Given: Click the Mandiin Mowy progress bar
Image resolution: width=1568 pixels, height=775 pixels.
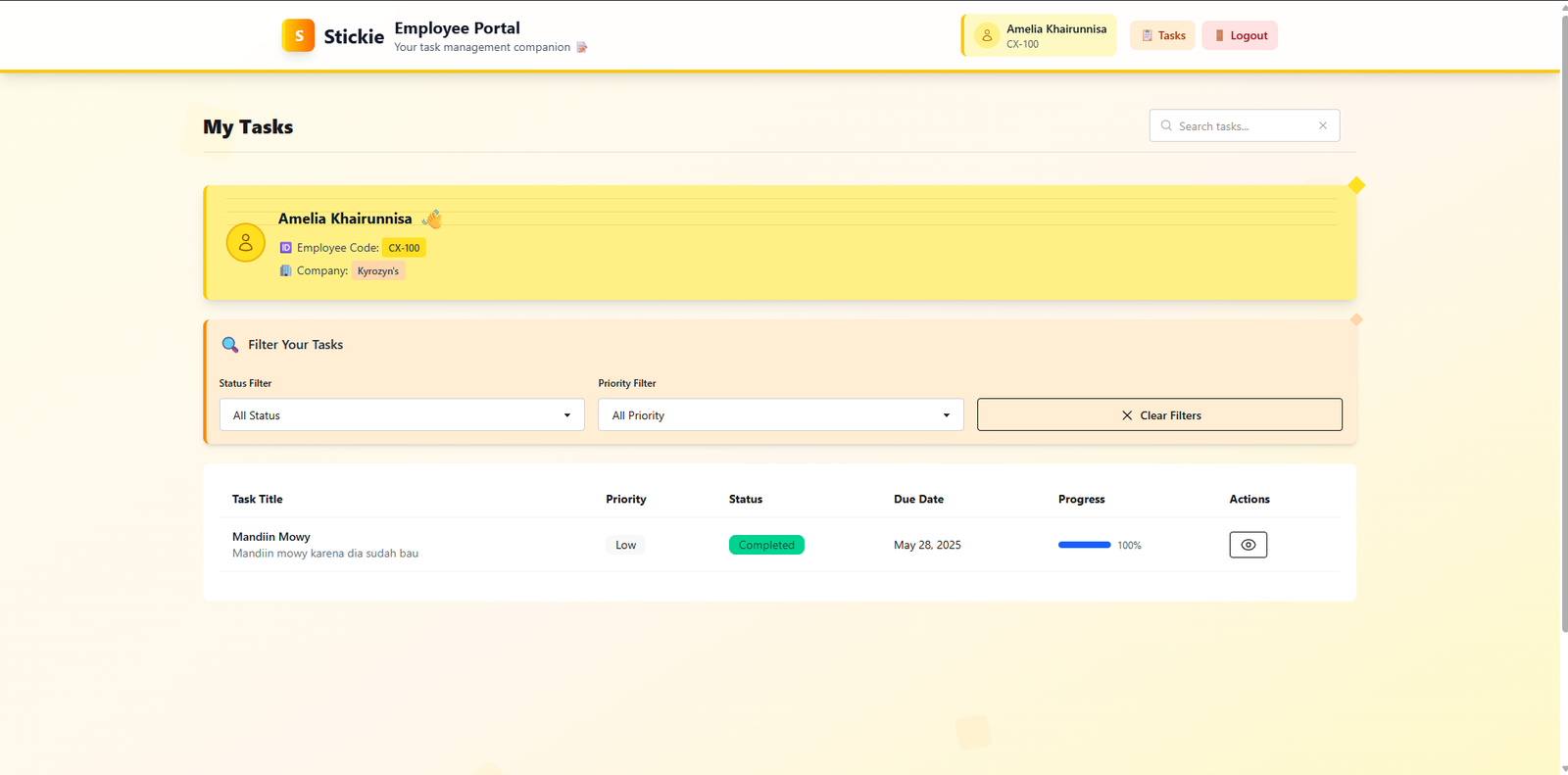Looking at the screenshot, I should [1084, 545].
